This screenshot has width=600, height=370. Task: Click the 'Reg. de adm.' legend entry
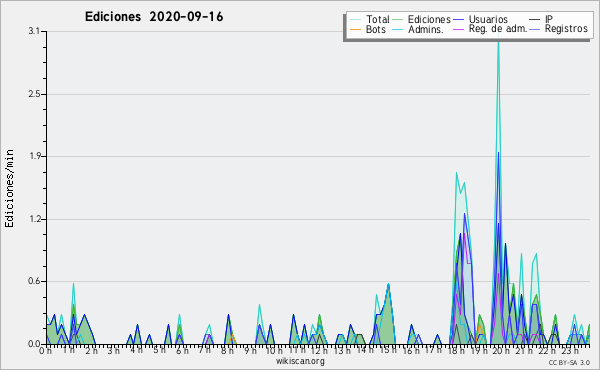tap(498, 29)
